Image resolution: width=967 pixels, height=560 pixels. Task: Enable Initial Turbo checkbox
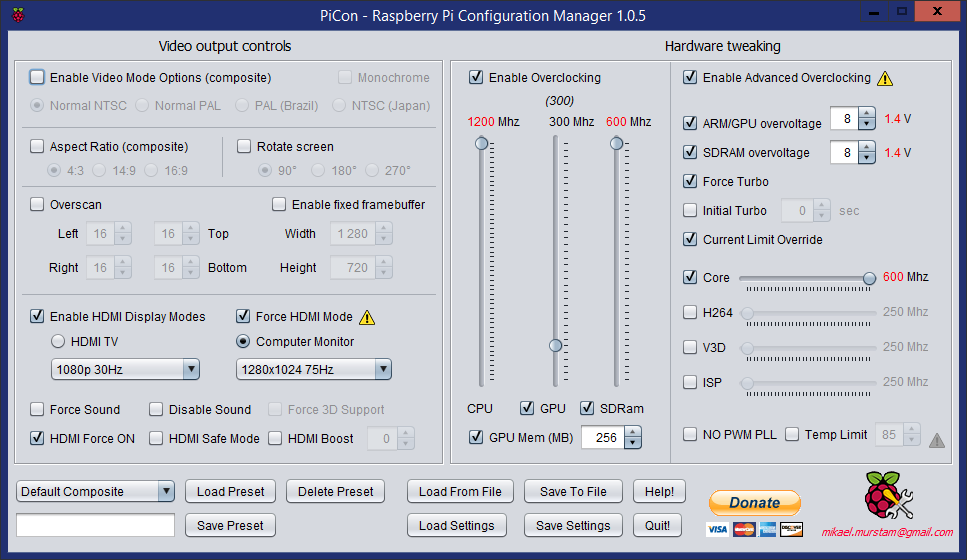[x=690, y=210]
